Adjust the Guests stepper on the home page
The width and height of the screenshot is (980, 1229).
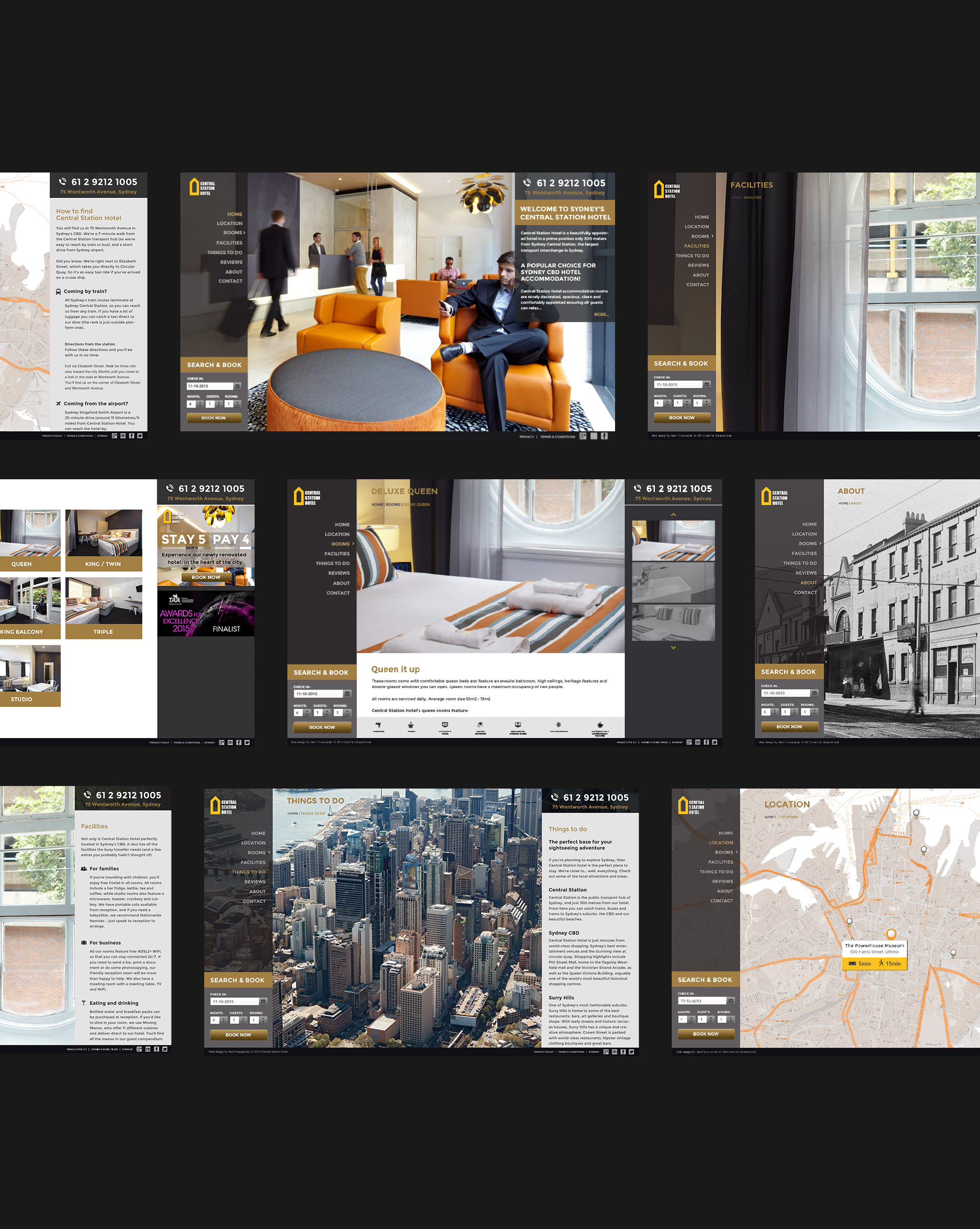[219, 404]
